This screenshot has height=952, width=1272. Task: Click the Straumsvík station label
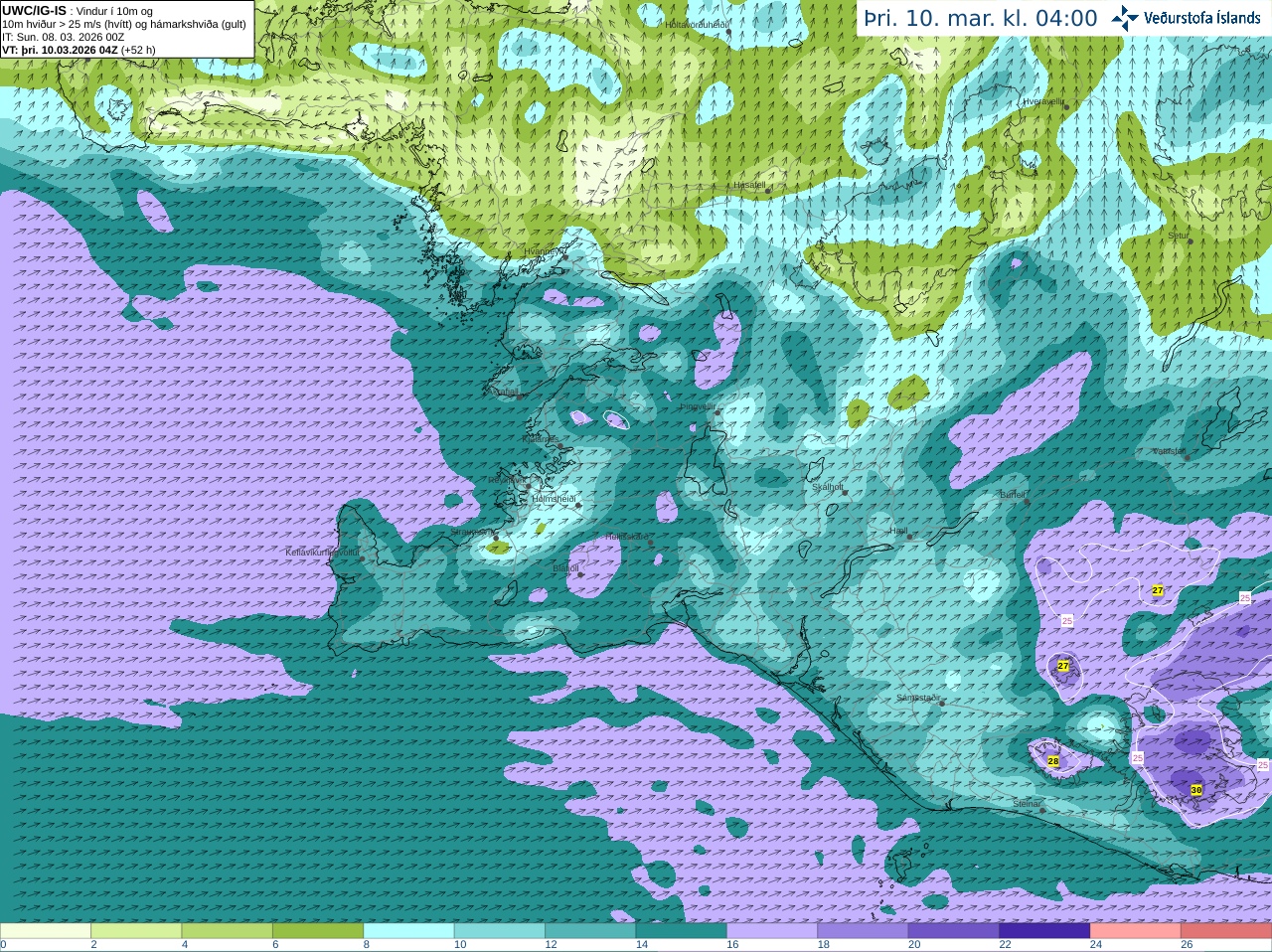[x=471, y=532]
